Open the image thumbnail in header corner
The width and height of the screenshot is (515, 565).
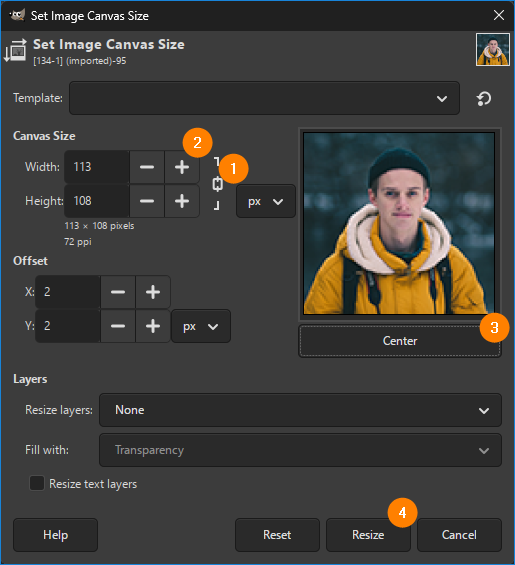[x=493, y=49]
